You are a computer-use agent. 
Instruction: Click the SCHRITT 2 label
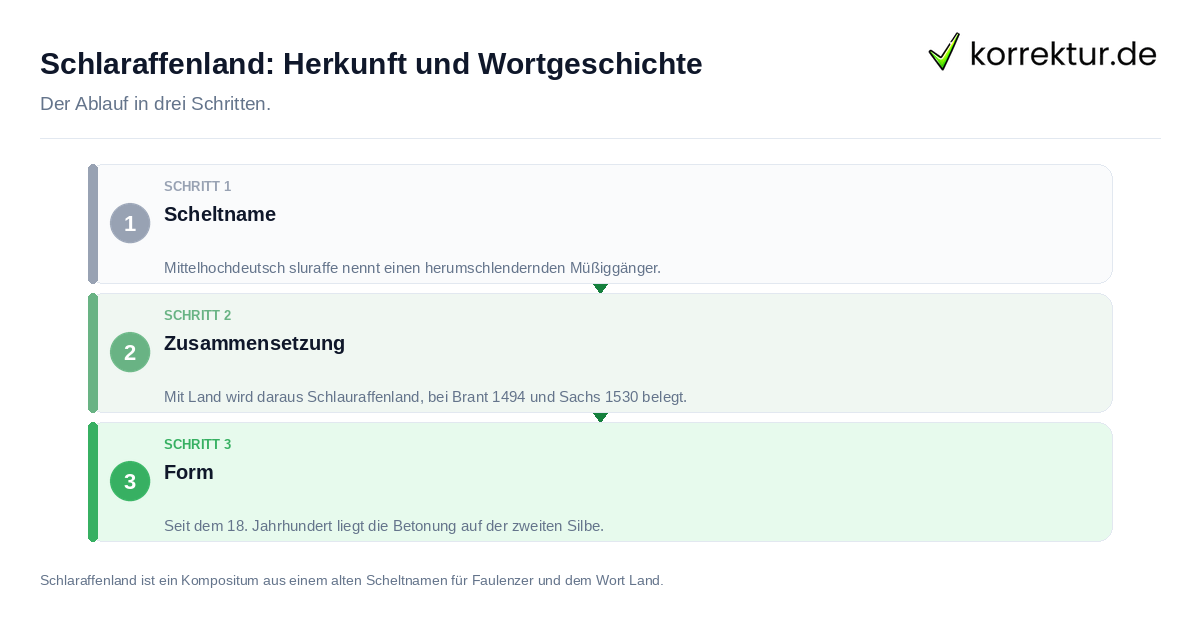point(197,316)
